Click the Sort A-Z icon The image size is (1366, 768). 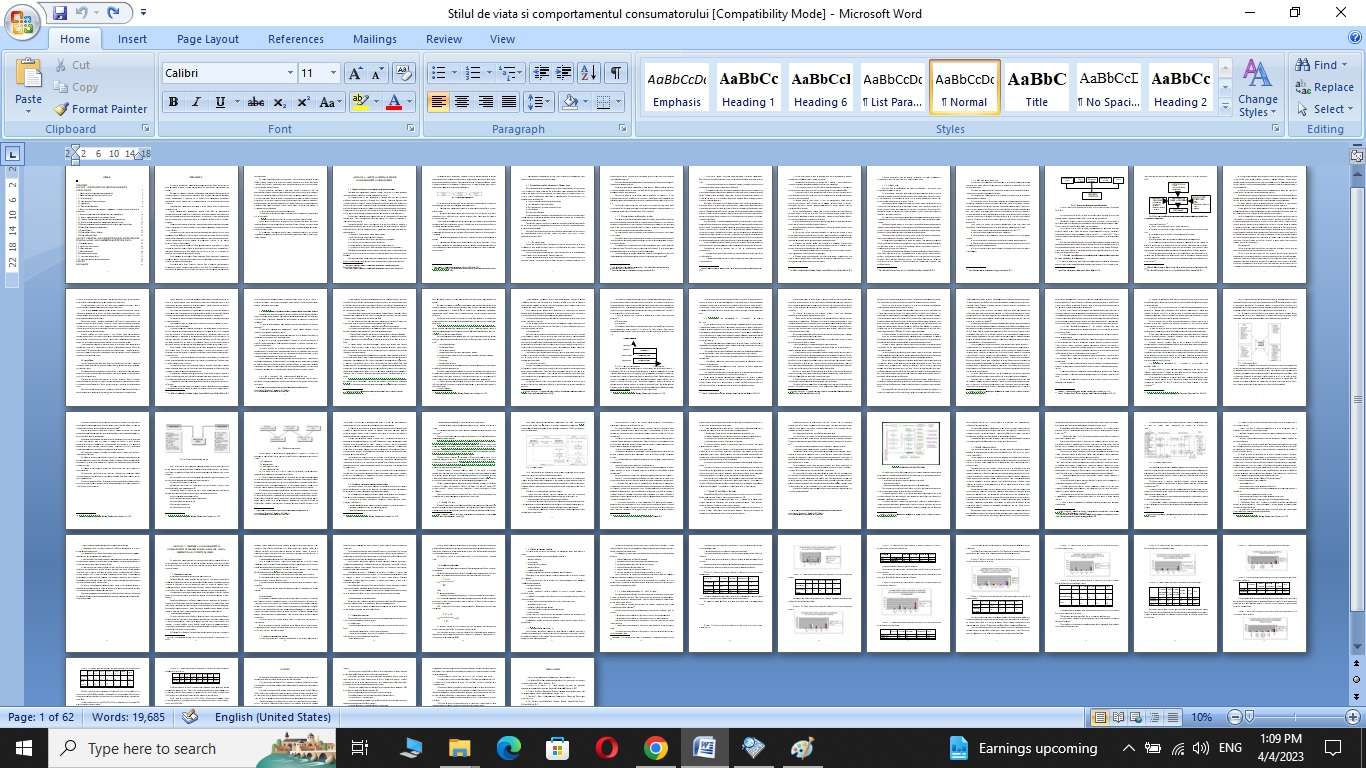point(589,73)
